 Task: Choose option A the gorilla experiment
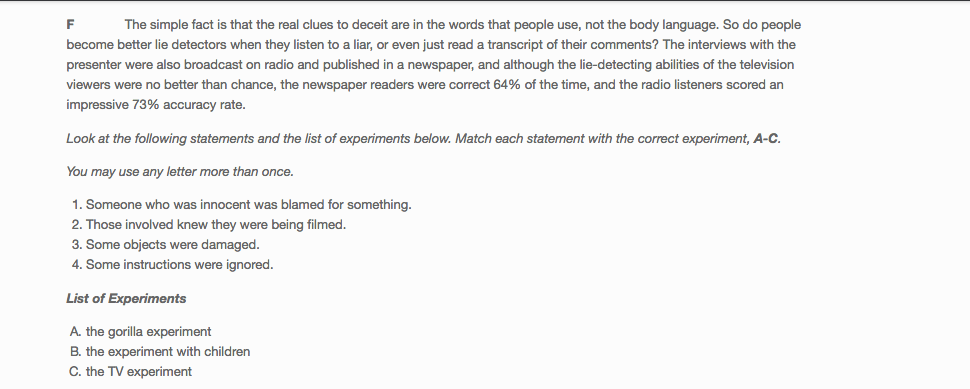[141, 331]
